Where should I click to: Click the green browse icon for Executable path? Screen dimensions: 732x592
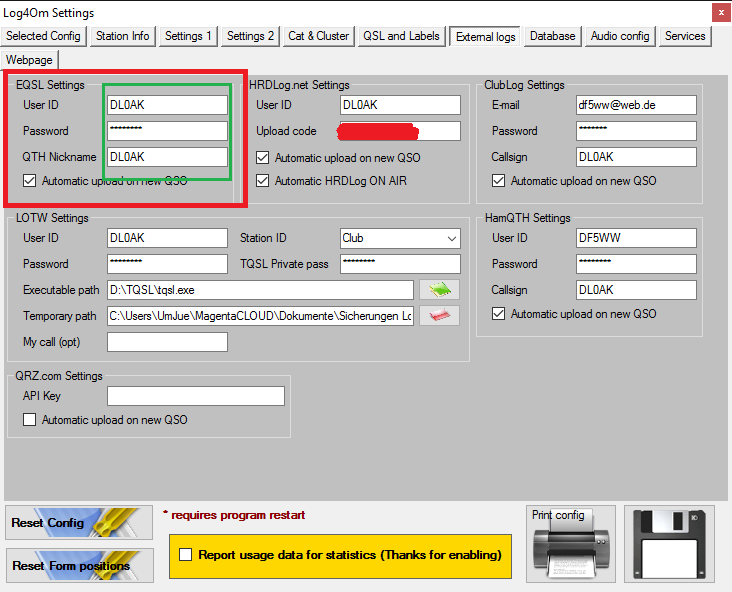[439, 290]
